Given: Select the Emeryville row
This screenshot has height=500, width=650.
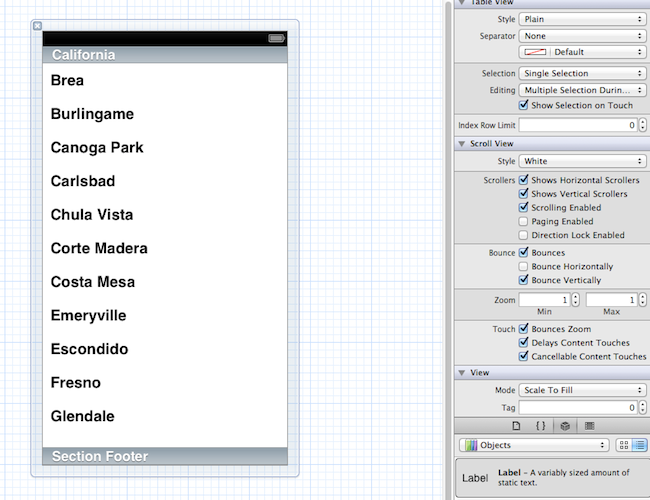Looking at the screenshot, I should pyautogui.click(x=165, y=315).
